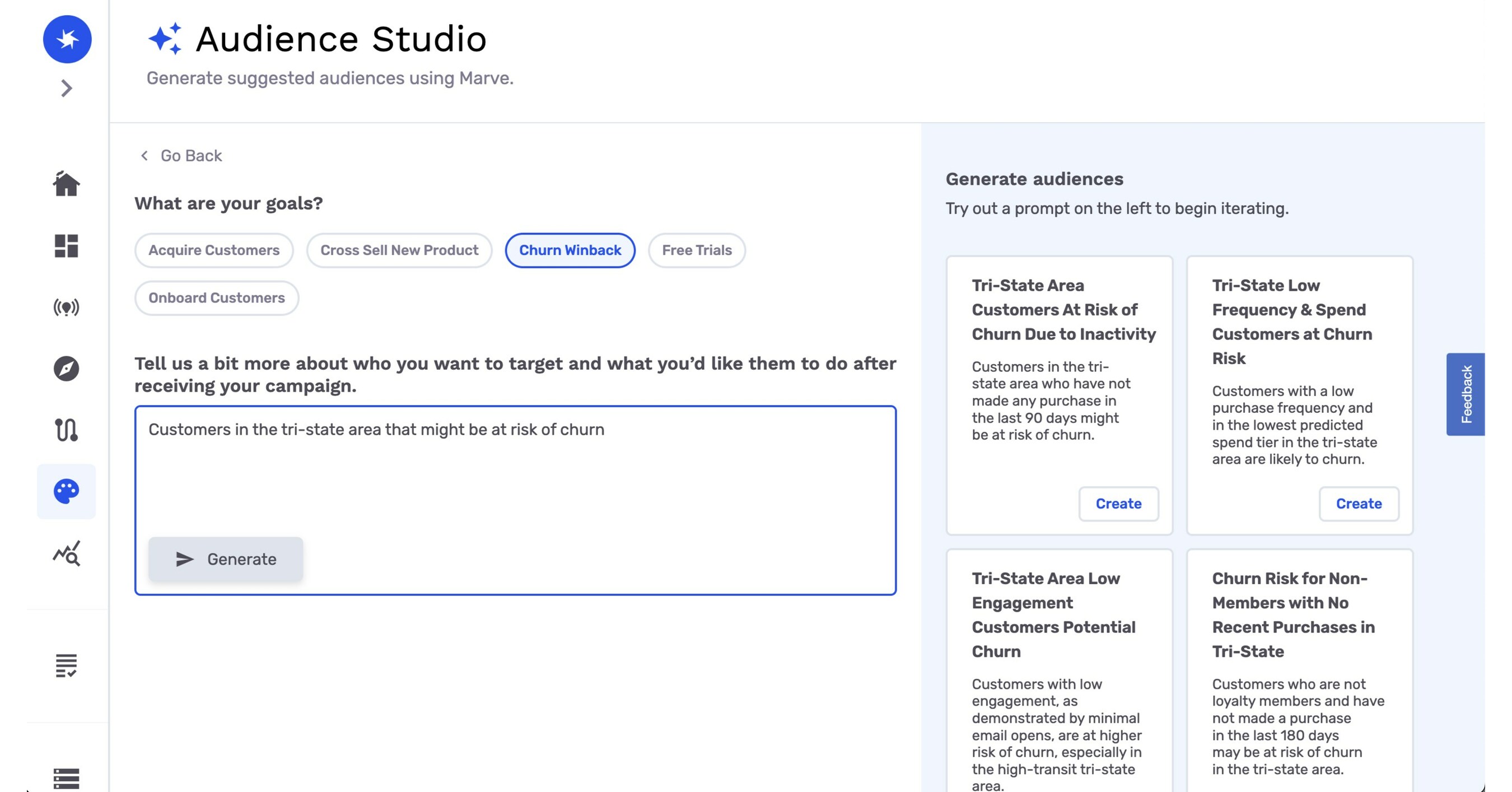Create the Tri-State Area Inactivity audience
Viewport: 1512px width, 792px height.
pos(1118,503)
